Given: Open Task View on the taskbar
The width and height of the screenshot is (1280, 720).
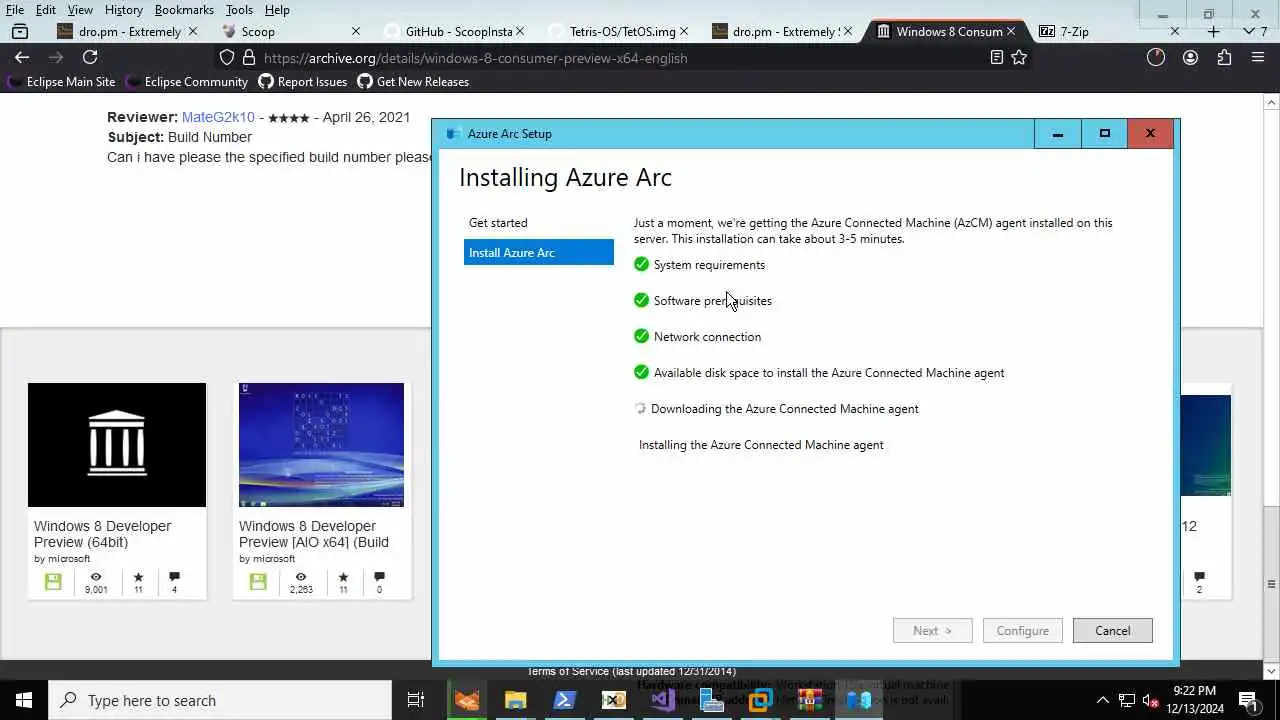Looking at the screenshot, I should pos(416,700).
